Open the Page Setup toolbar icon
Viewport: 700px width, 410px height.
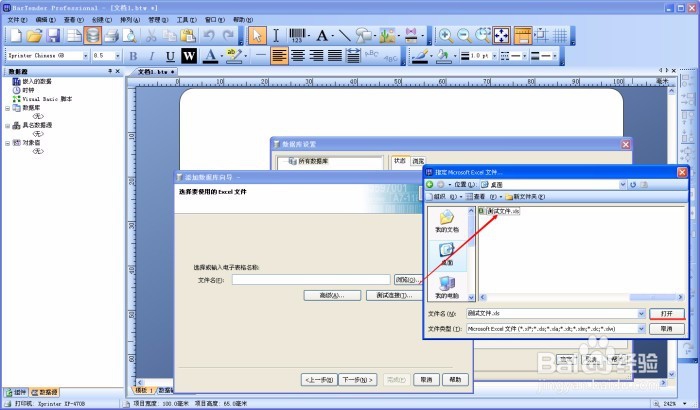pyautogui.click(x=74, y=36)
